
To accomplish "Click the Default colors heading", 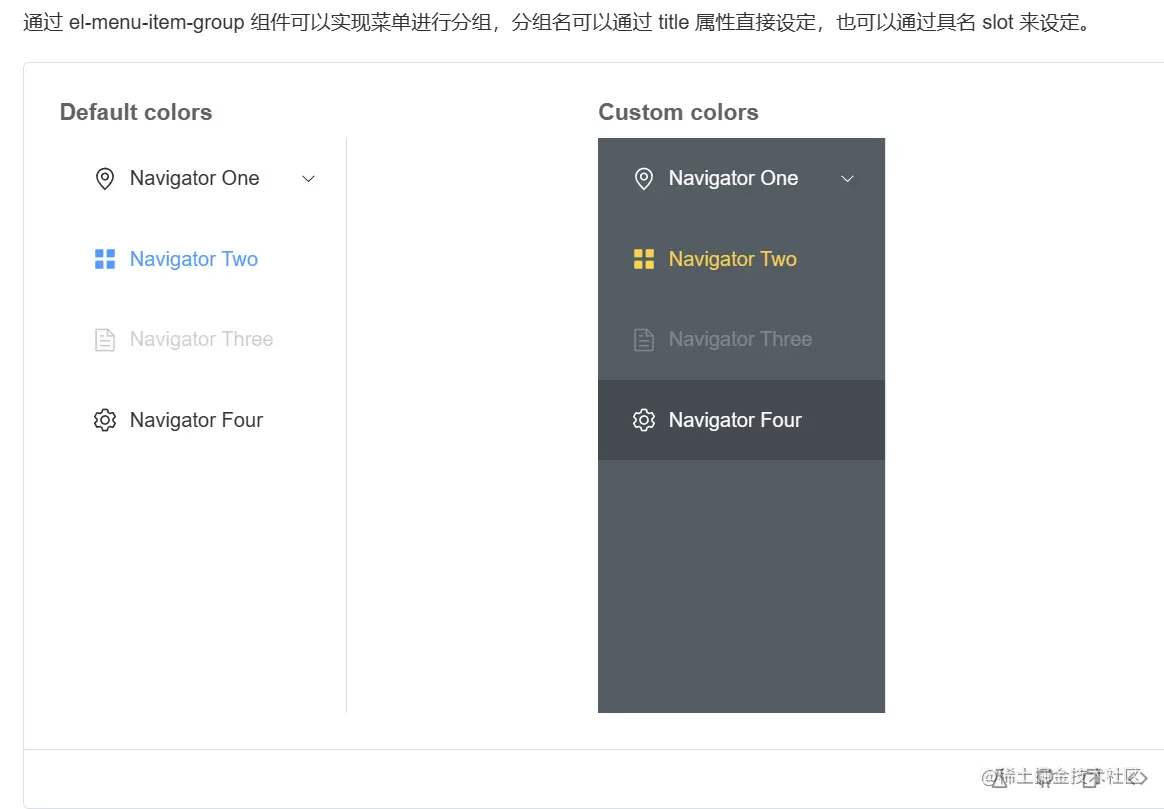I will [x=136, y=112].
